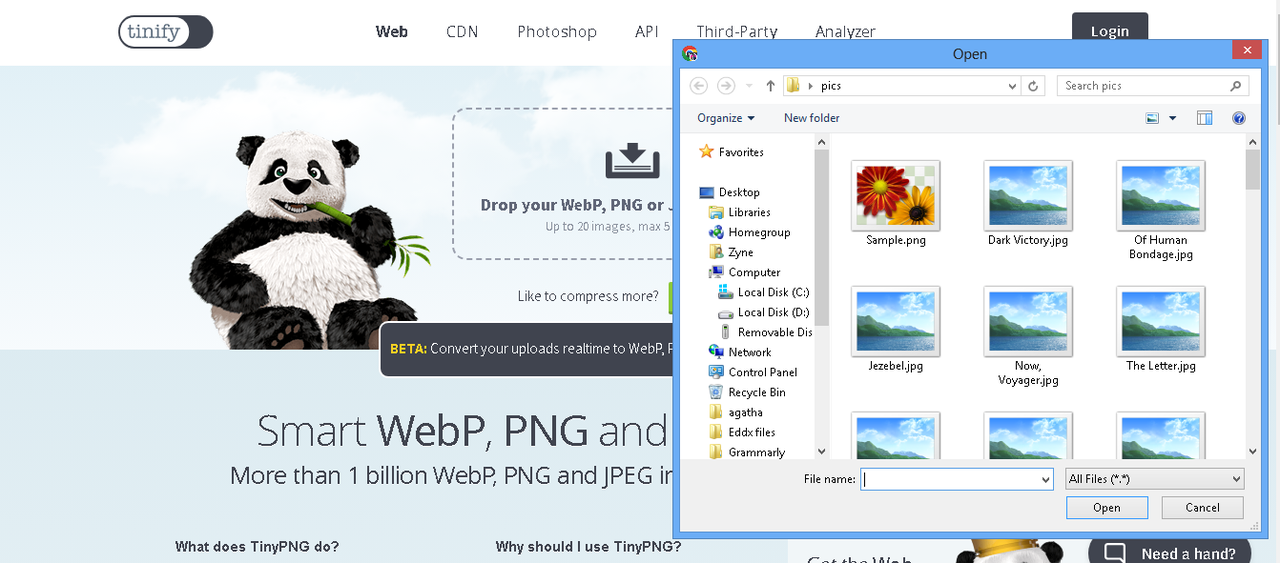Click the file list scroll-up arrow
The height and width of the screenshot is (563, 1280).
[1252, 142]
